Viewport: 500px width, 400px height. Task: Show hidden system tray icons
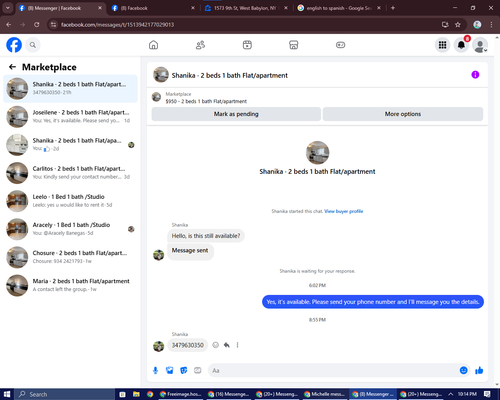pos(450,394)
